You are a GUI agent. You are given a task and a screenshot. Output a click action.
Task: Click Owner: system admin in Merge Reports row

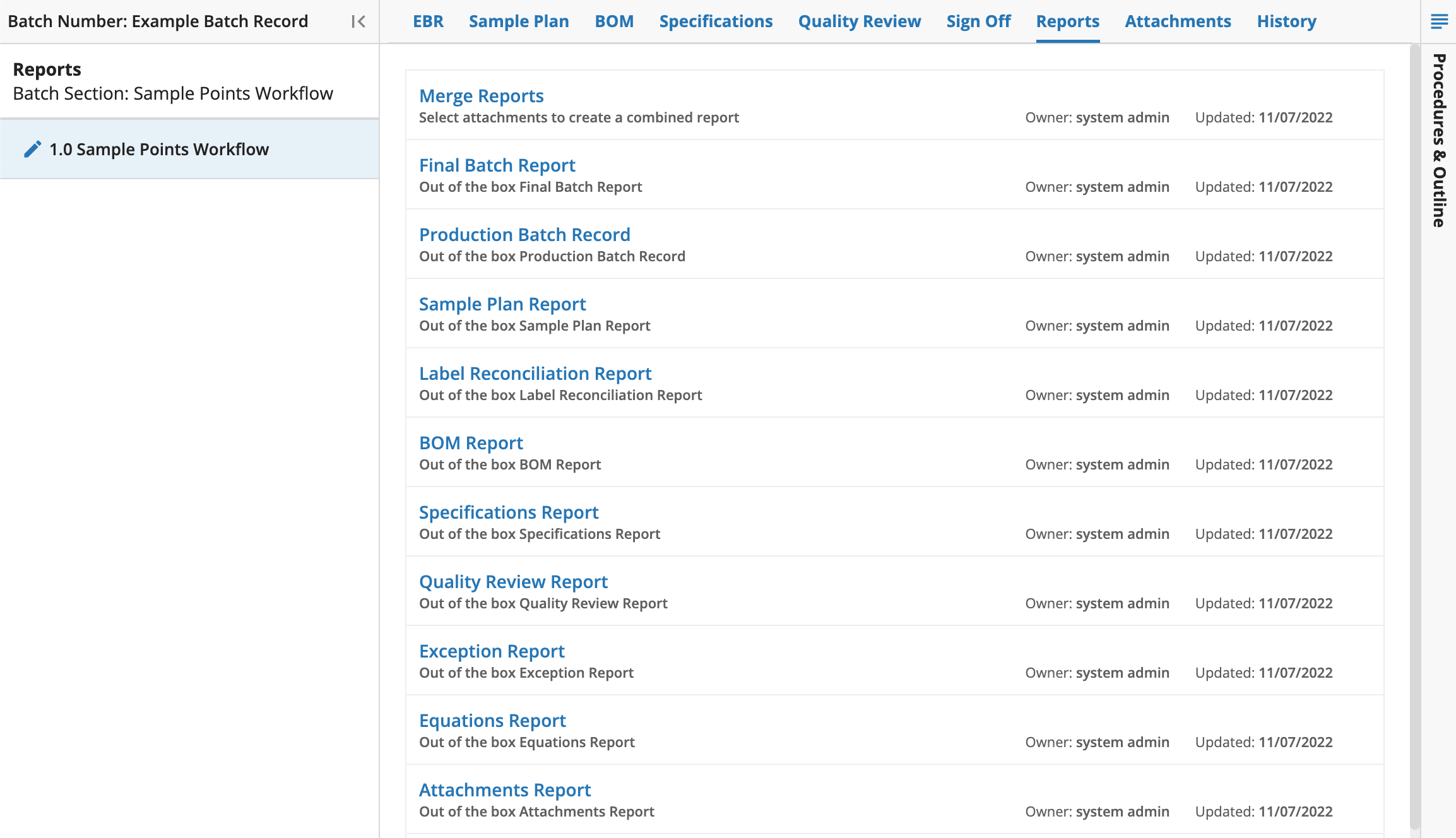click(1097, 117)
